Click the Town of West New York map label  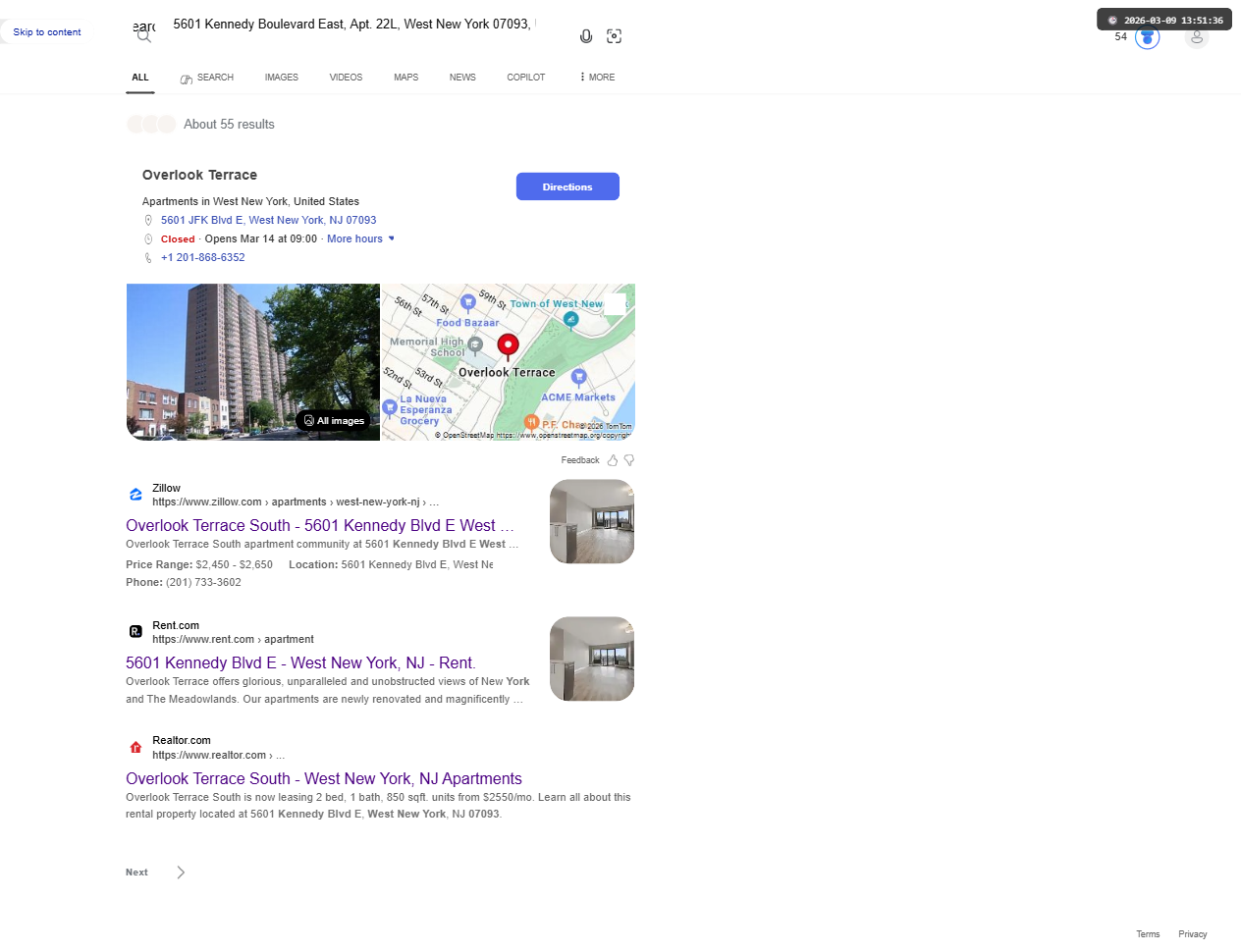click(556, 304)
